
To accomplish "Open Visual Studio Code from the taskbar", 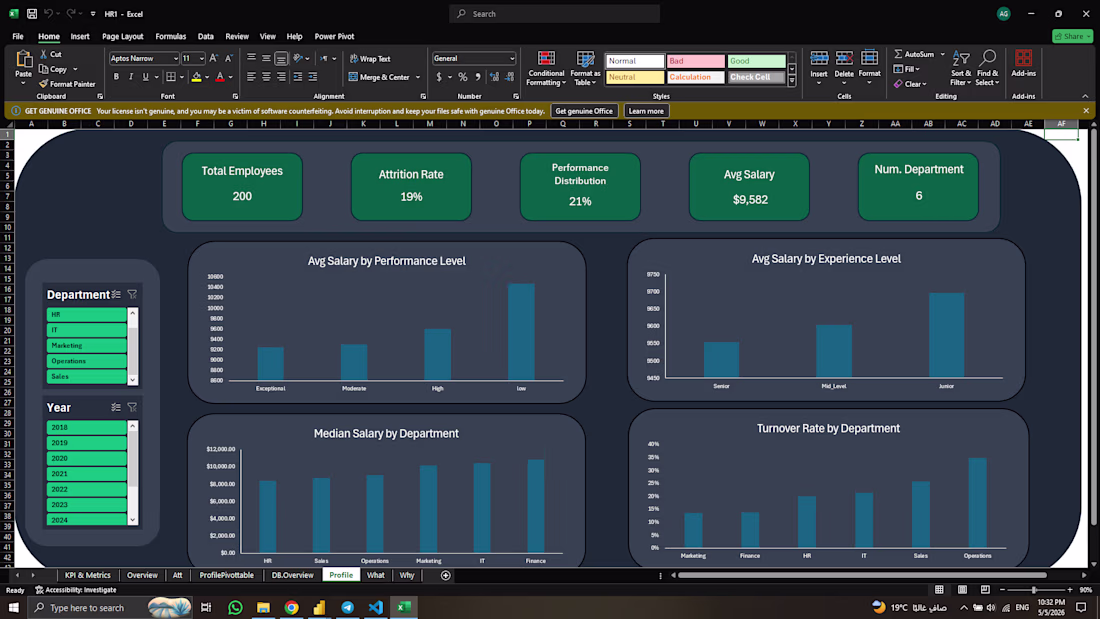I will tap(375, 608).
